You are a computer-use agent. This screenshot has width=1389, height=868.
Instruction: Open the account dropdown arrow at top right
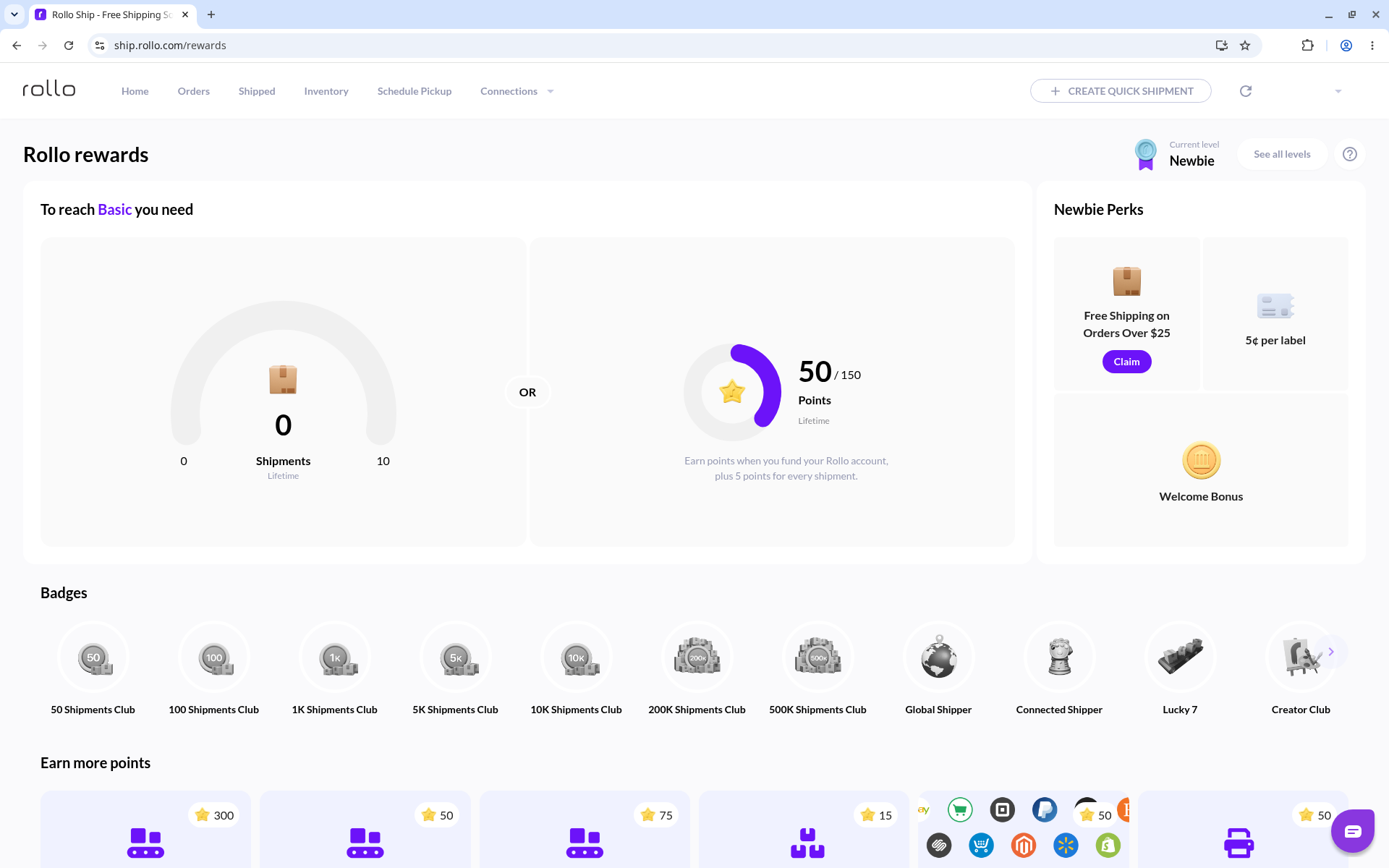tap(1338, 91)
